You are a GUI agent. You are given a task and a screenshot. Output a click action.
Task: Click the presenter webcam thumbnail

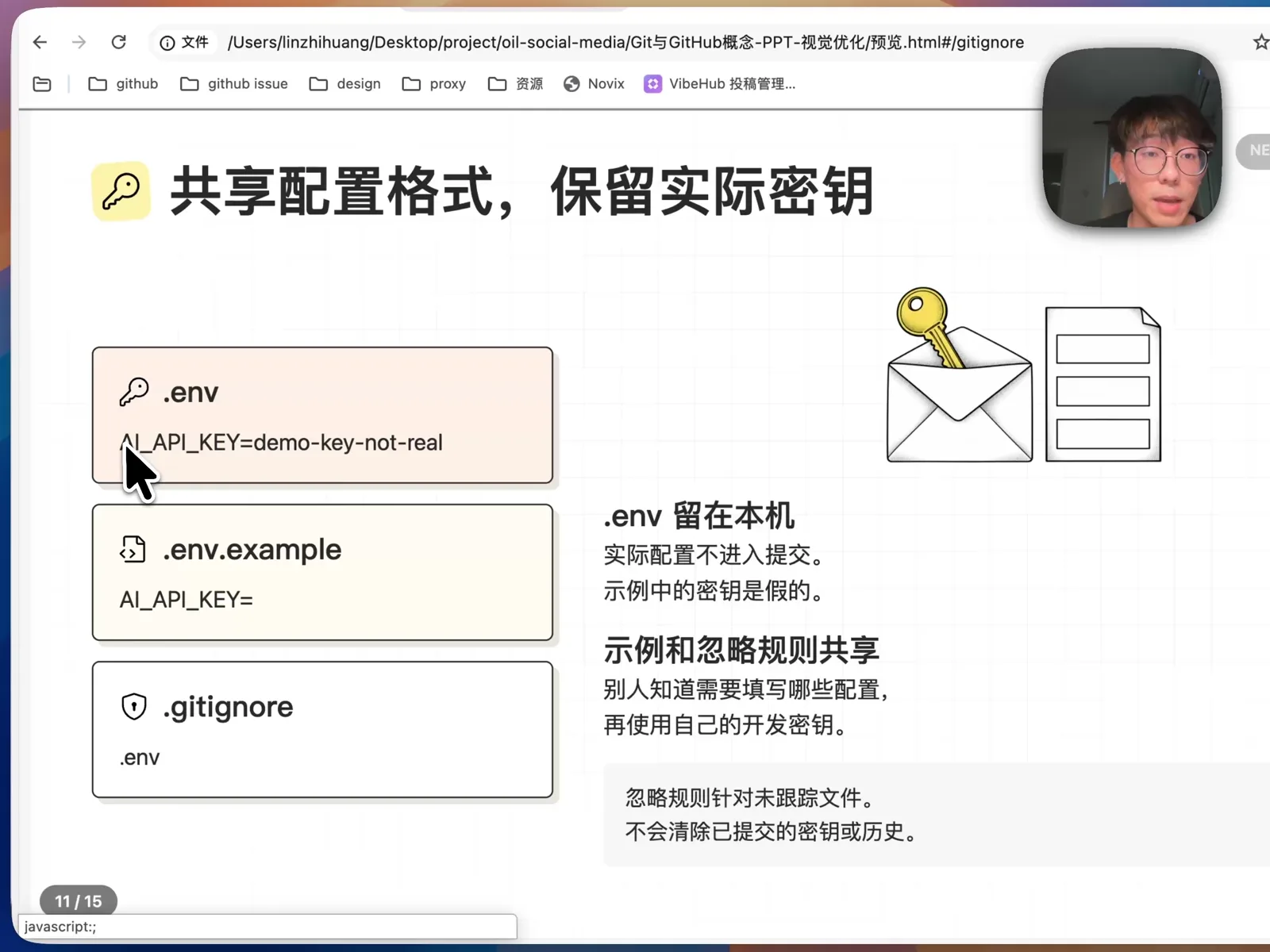(1132, 138)
